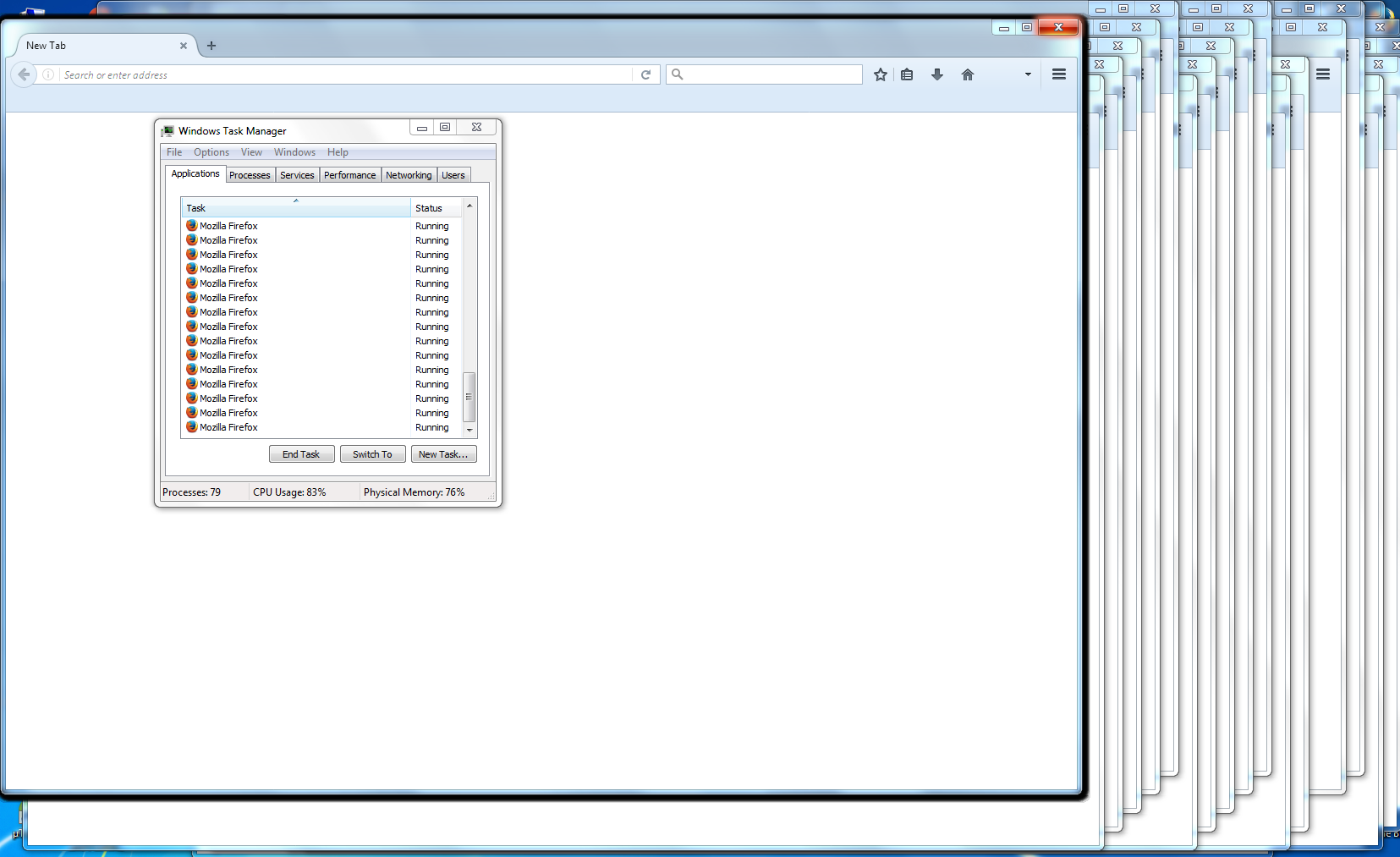Click the CPU Usage: 83% status text

point(289,492)
